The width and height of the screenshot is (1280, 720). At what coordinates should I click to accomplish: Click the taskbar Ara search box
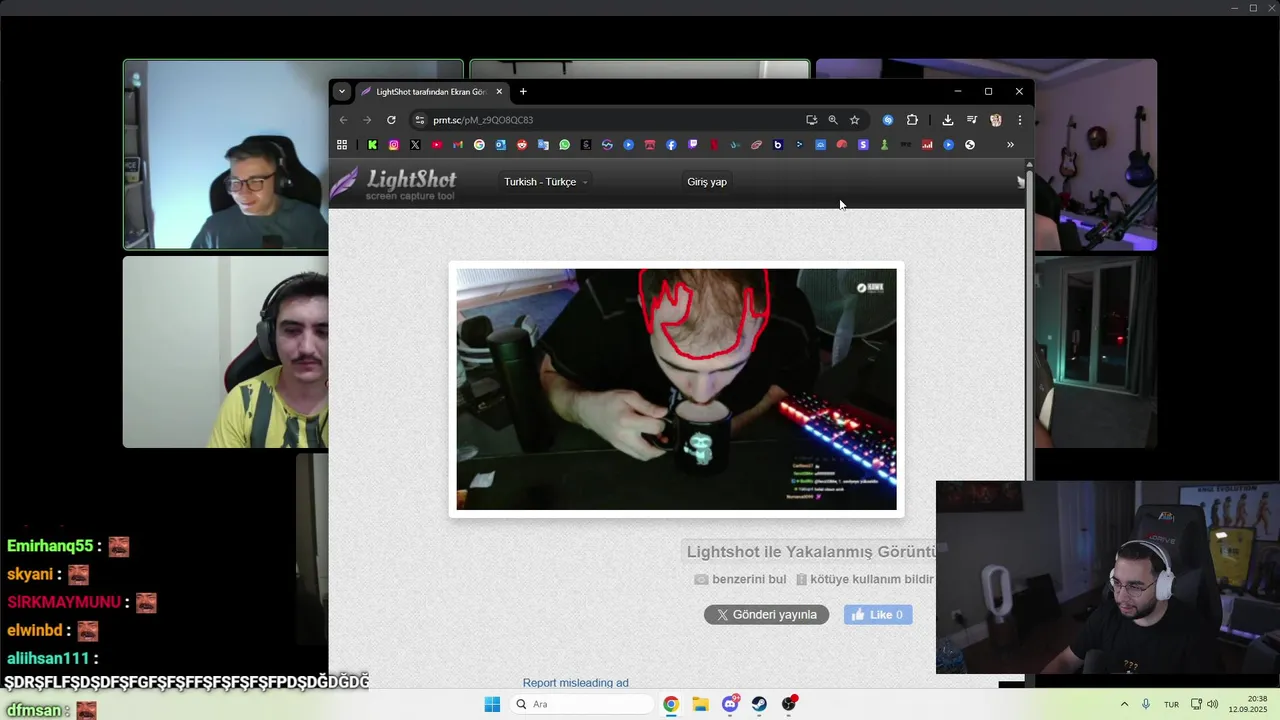click(582, 704)
